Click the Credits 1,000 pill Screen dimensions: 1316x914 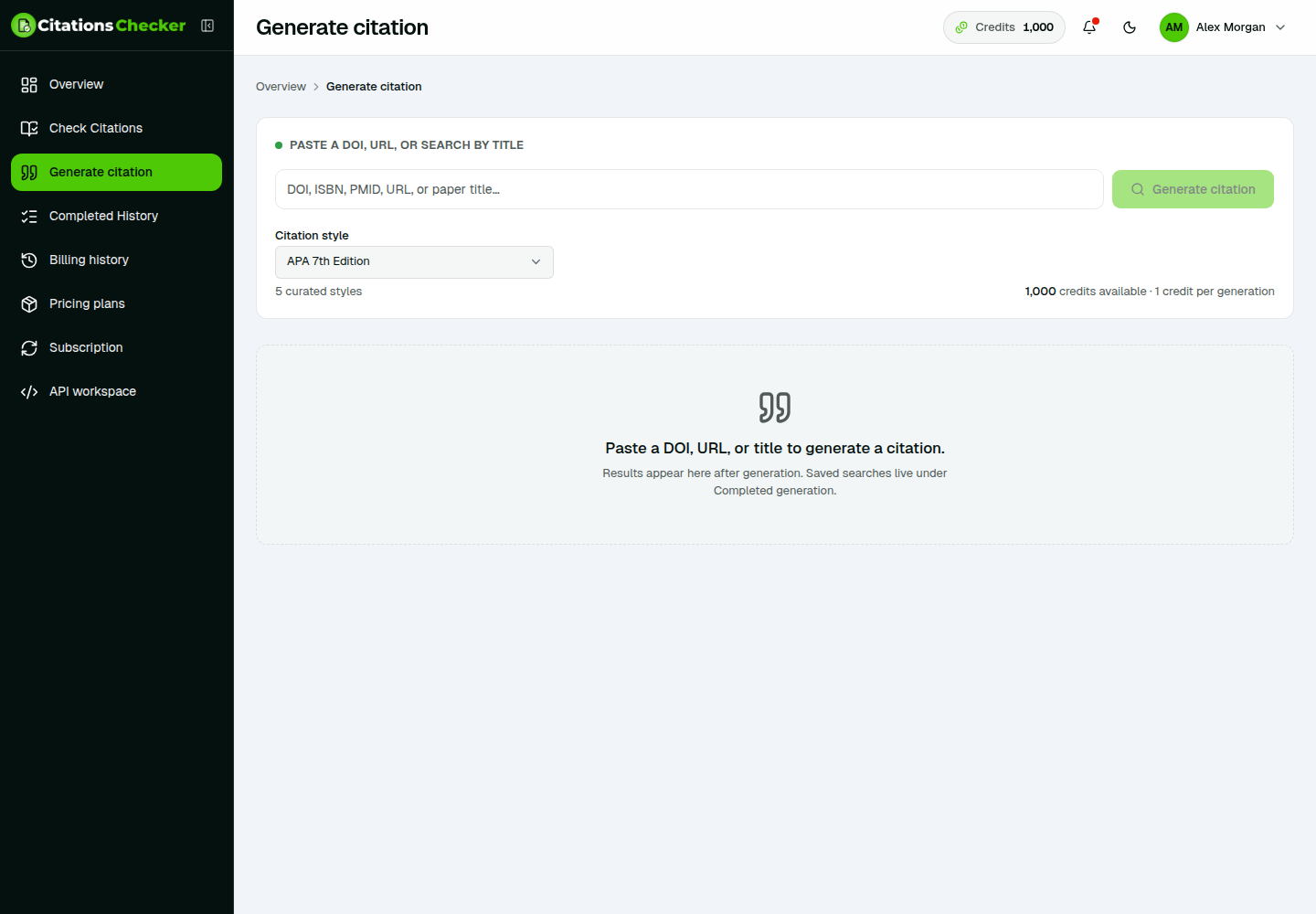(1004, 27)
